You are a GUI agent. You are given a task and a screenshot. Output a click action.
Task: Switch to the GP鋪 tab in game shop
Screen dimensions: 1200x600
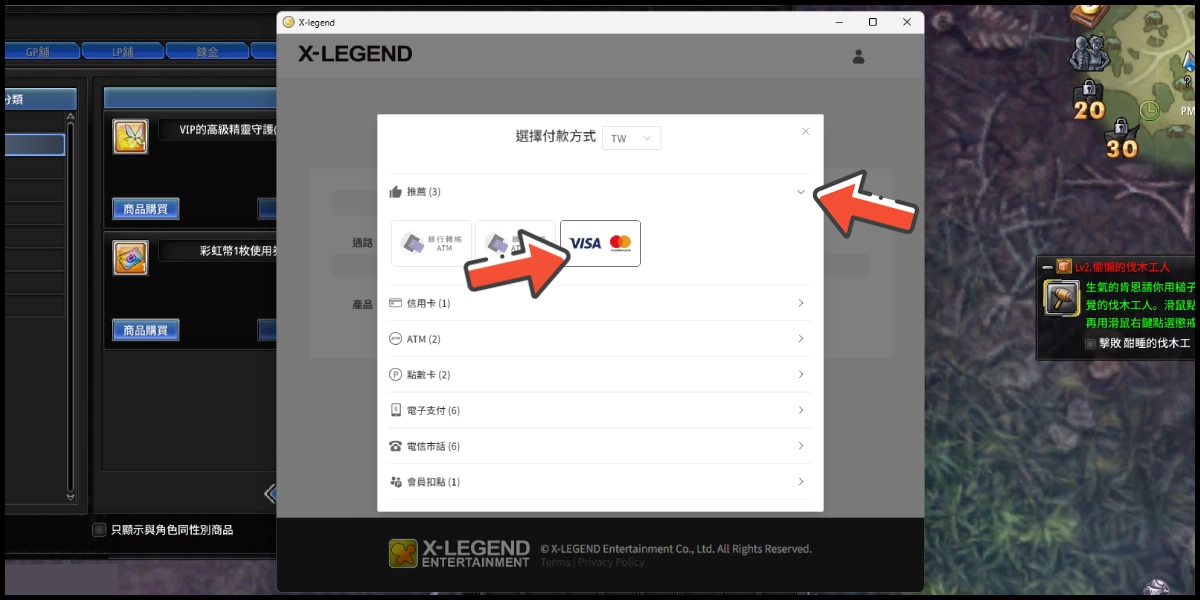click(40, 51)
